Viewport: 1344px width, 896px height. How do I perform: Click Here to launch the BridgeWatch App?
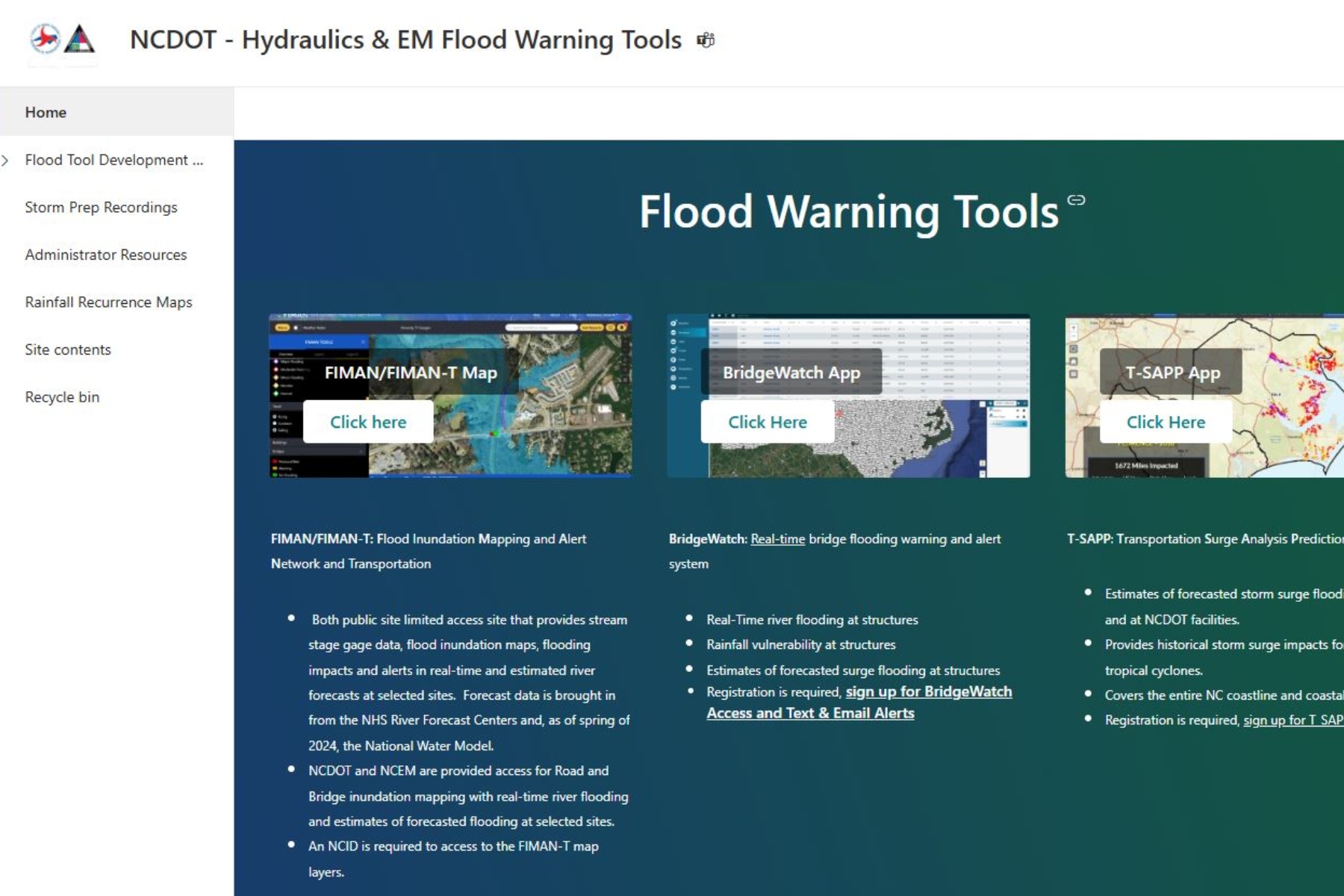[x=767, y=421]
